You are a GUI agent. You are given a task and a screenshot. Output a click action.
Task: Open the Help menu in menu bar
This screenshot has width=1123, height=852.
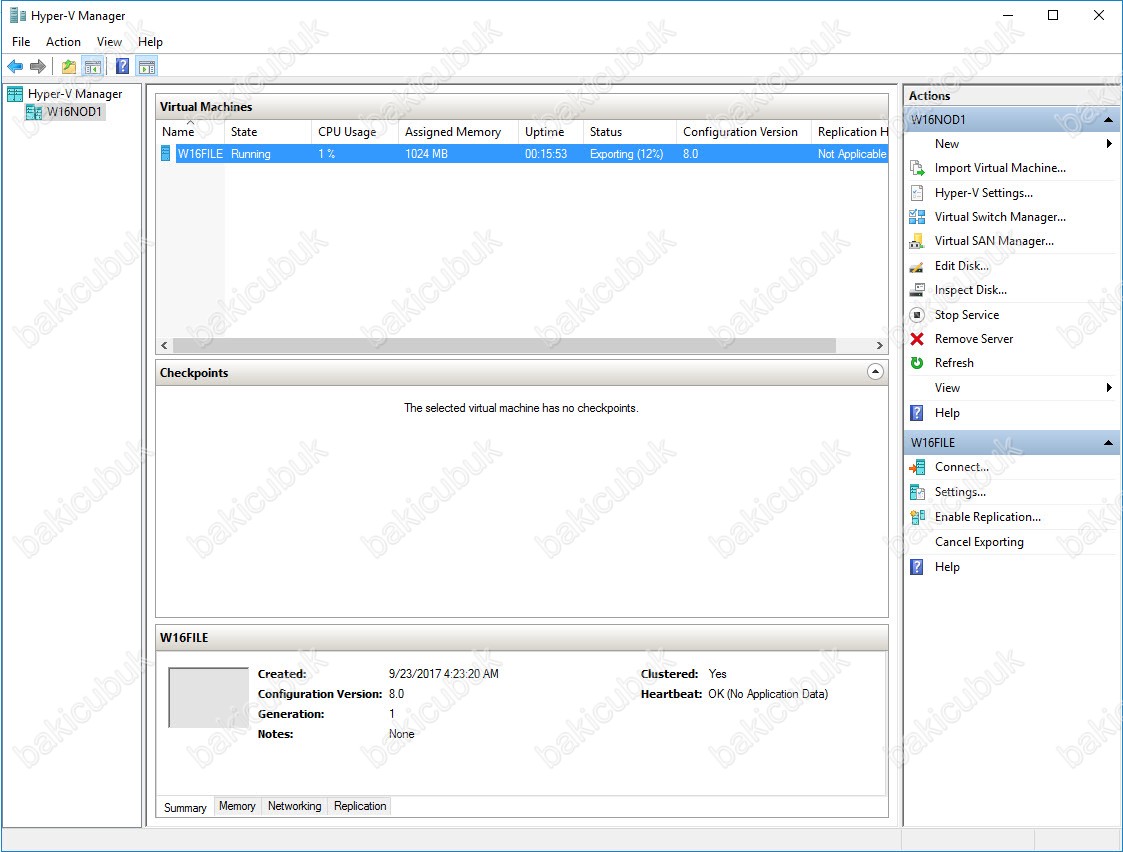tap(150, 42)
